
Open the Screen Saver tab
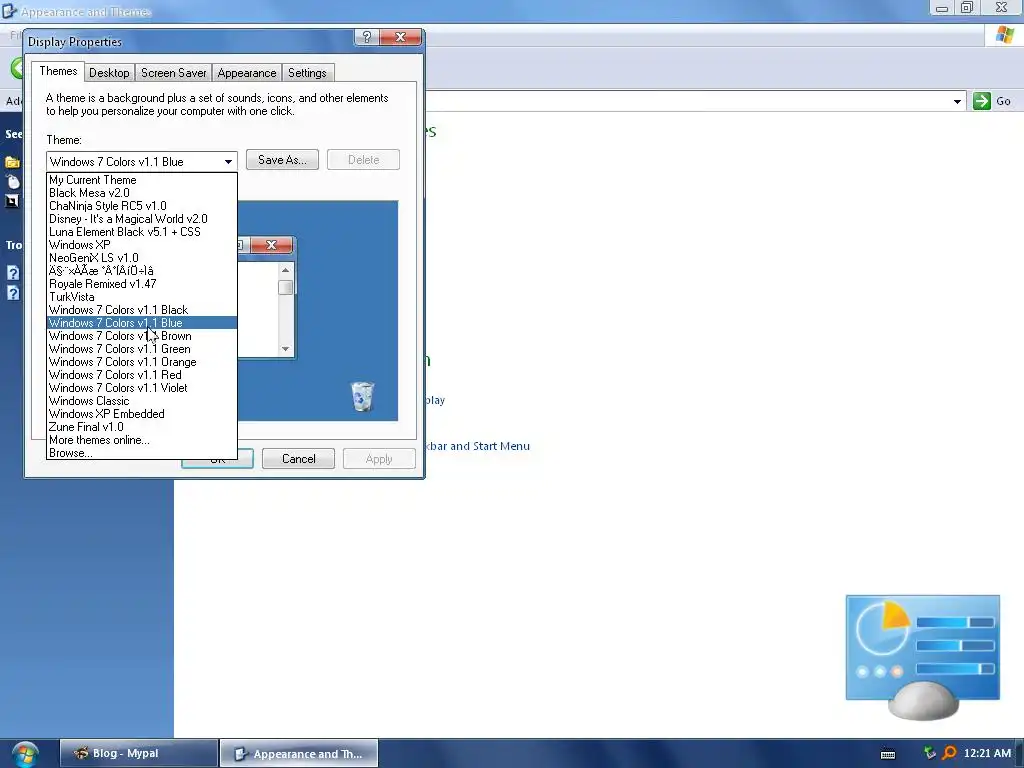174,72
